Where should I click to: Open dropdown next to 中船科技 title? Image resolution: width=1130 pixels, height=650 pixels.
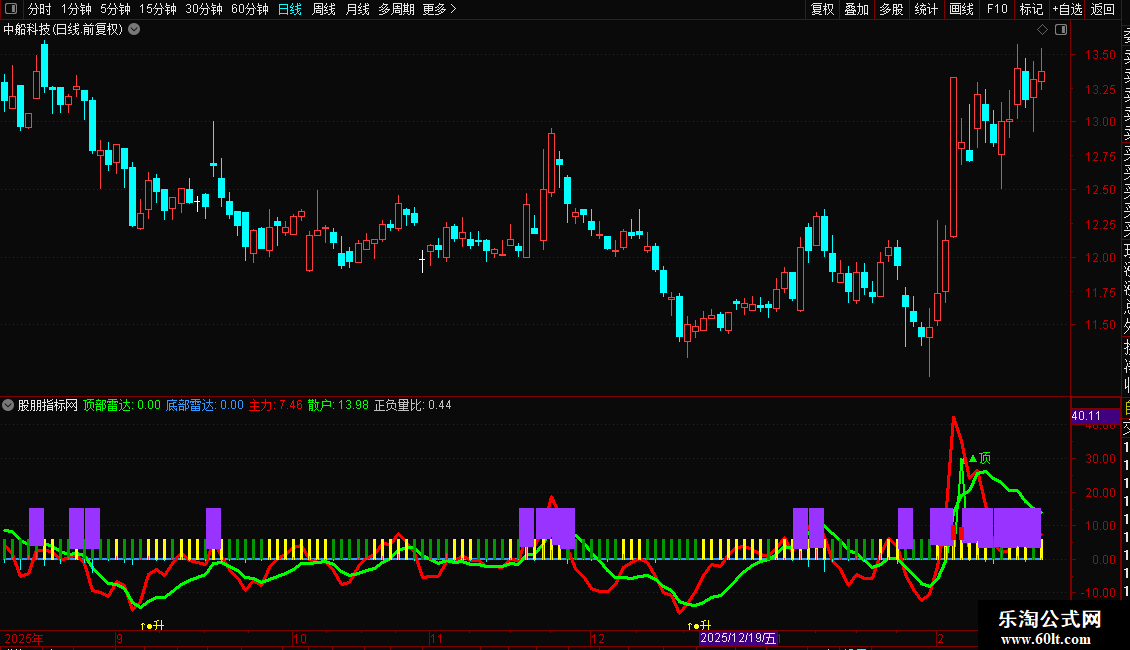click(x=134, y=30)
